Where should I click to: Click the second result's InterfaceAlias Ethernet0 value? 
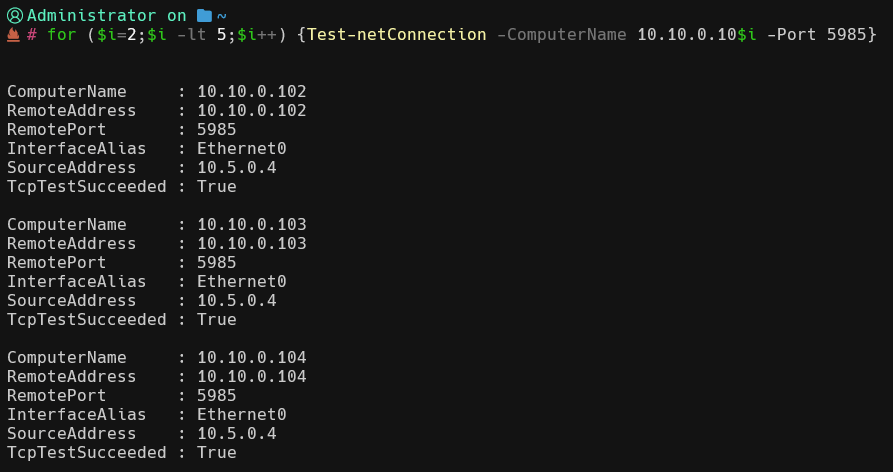pos(241,282)
